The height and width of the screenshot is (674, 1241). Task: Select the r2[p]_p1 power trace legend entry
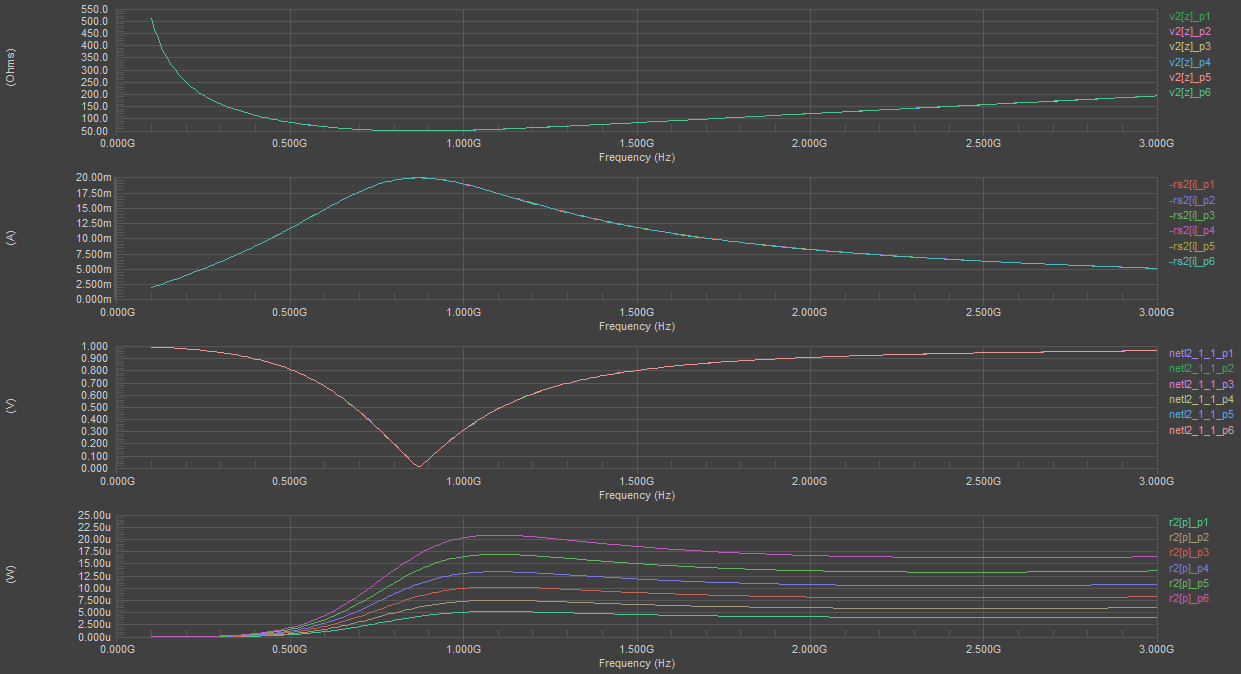click(1188, 522)
